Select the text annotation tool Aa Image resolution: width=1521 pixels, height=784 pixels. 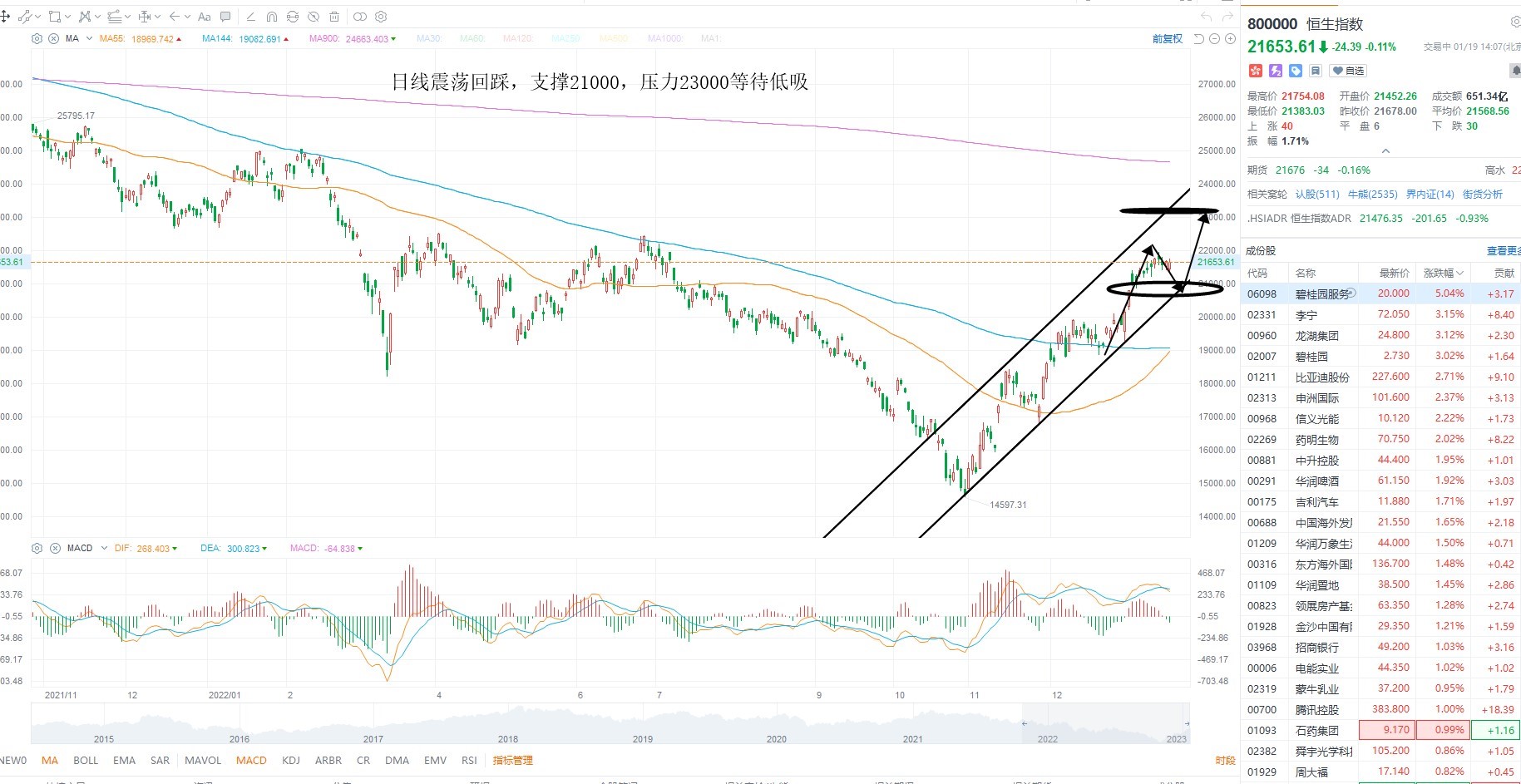(204, 17)
